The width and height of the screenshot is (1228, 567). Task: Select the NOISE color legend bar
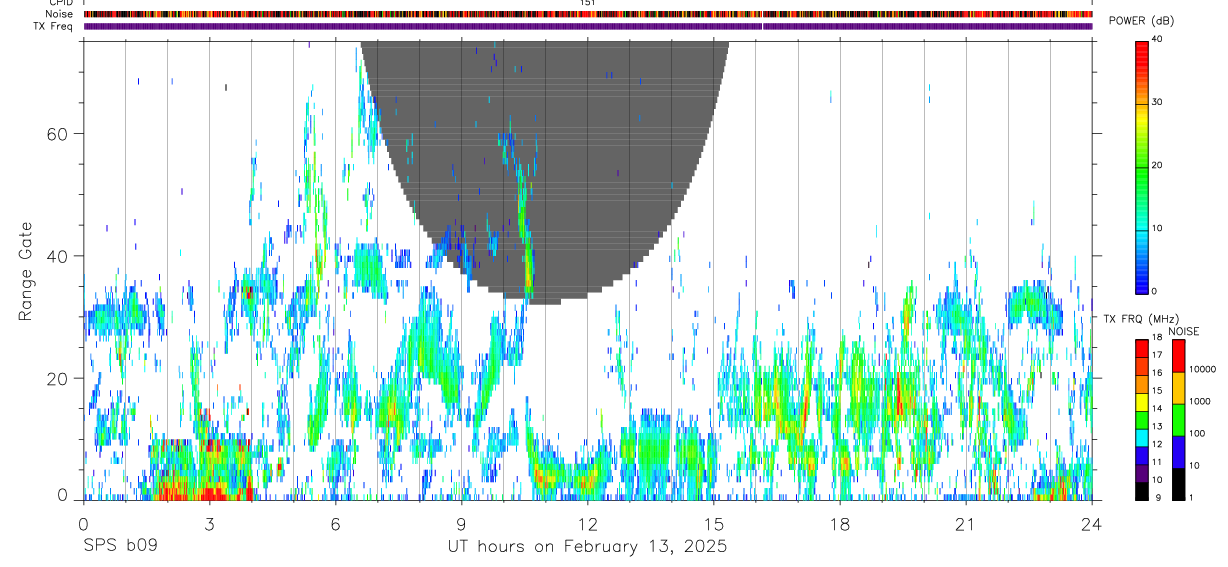point(1178,420)
